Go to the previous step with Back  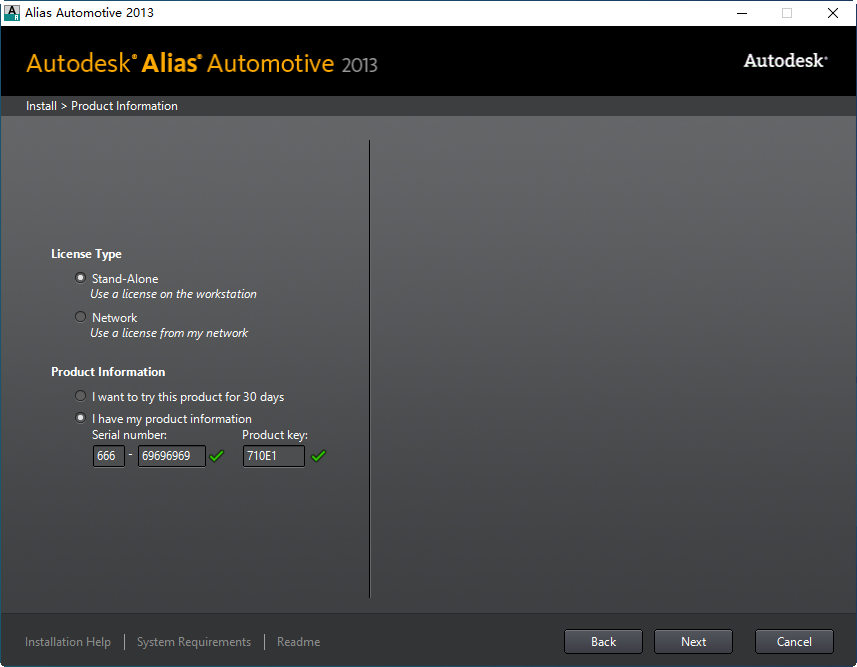coord(603,642)
